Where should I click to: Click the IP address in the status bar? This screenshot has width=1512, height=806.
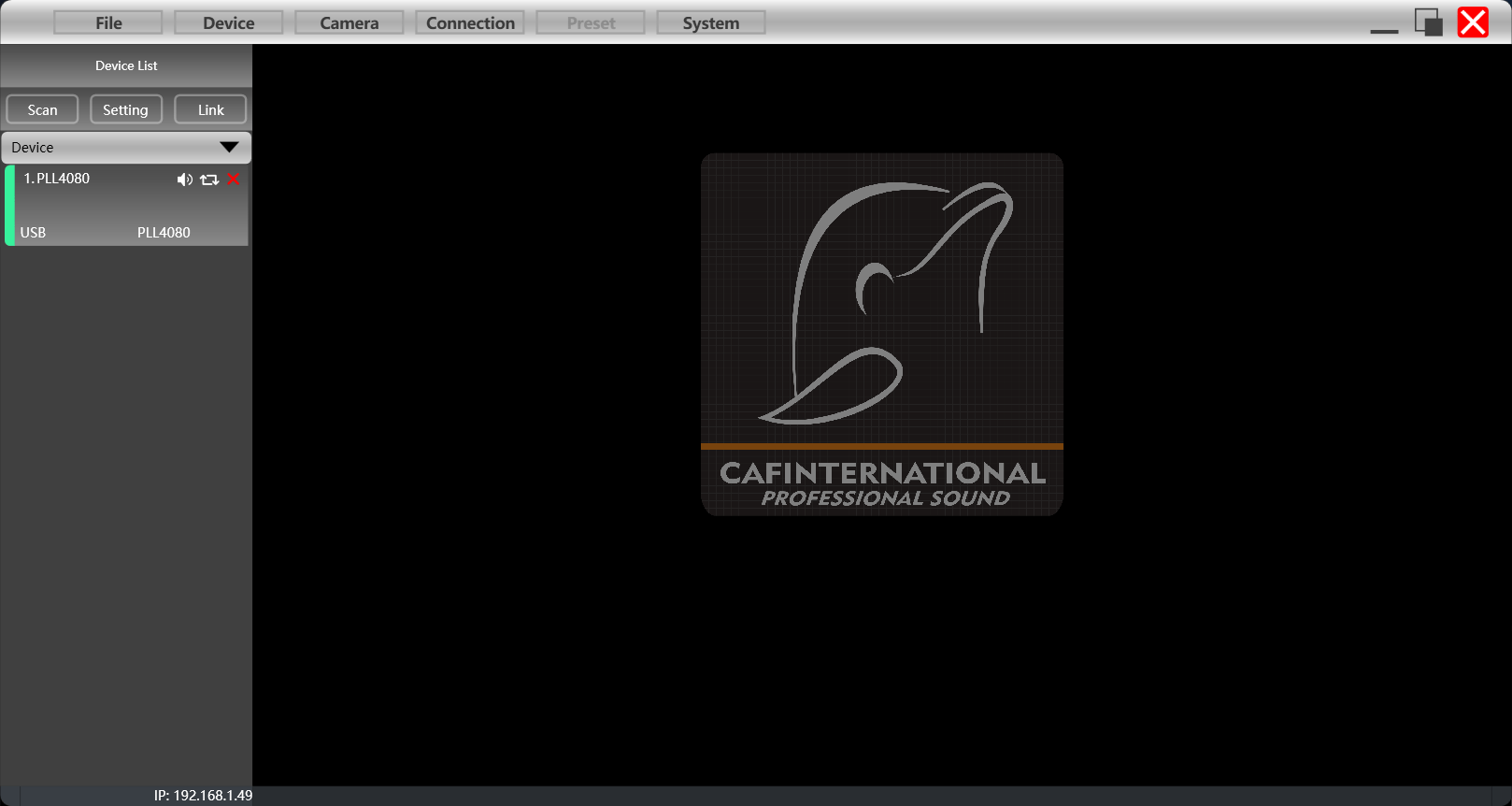point(203,796)
